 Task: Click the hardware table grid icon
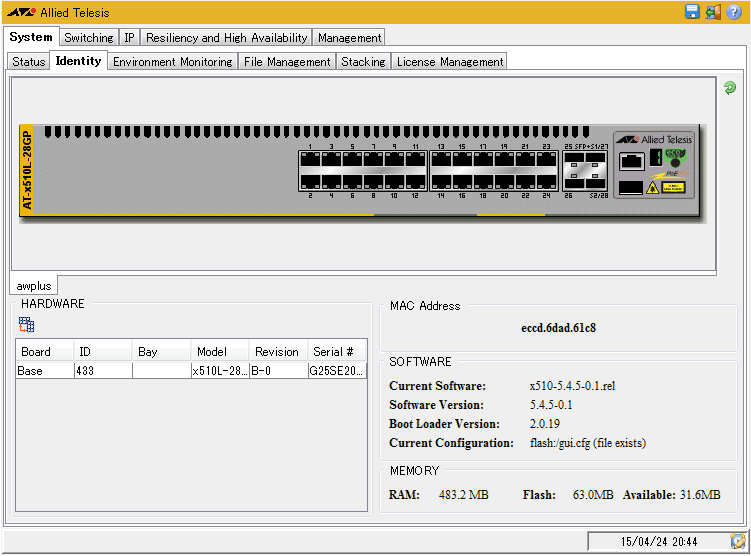point(27,324)
